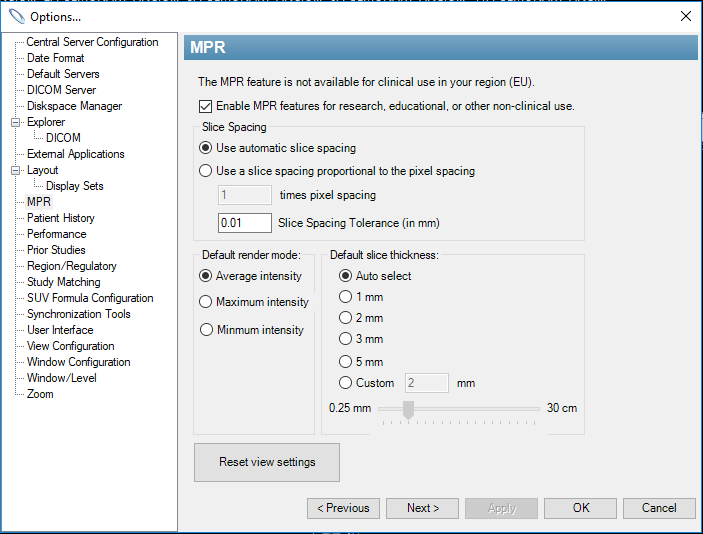Viewport: 703px width, 534px height.
Task: Uncheck Enable MPR features for non-clinical use
Action: [205, 106]
